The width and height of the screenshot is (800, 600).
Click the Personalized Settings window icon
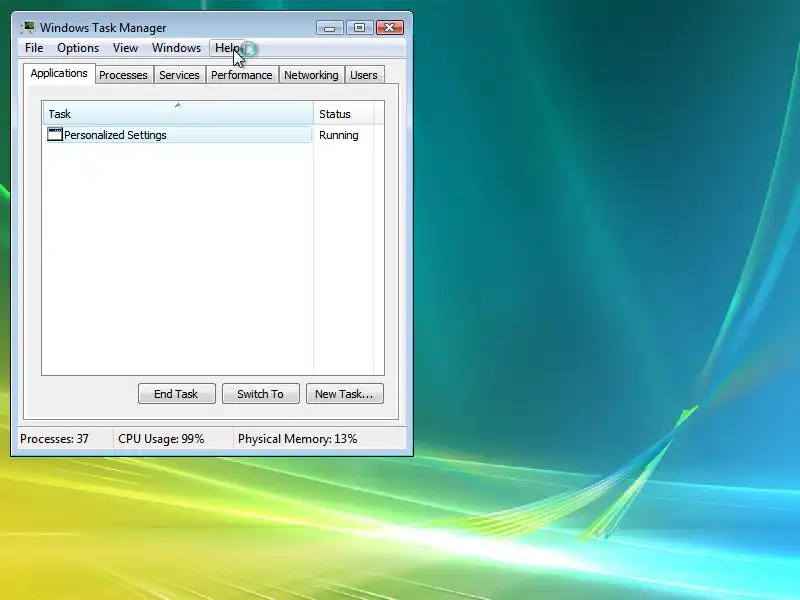click(x=55, y=135)
